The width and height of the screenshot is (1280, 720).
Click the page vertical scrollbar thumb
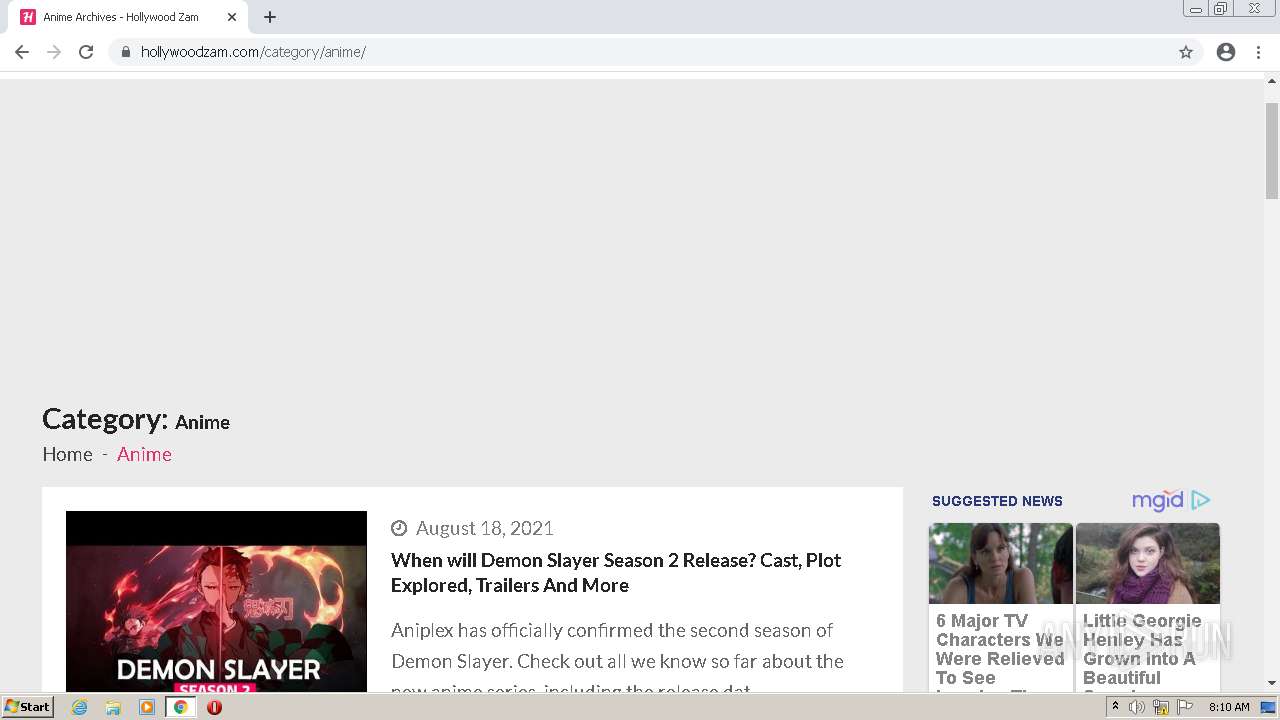tap(1272, 150)
